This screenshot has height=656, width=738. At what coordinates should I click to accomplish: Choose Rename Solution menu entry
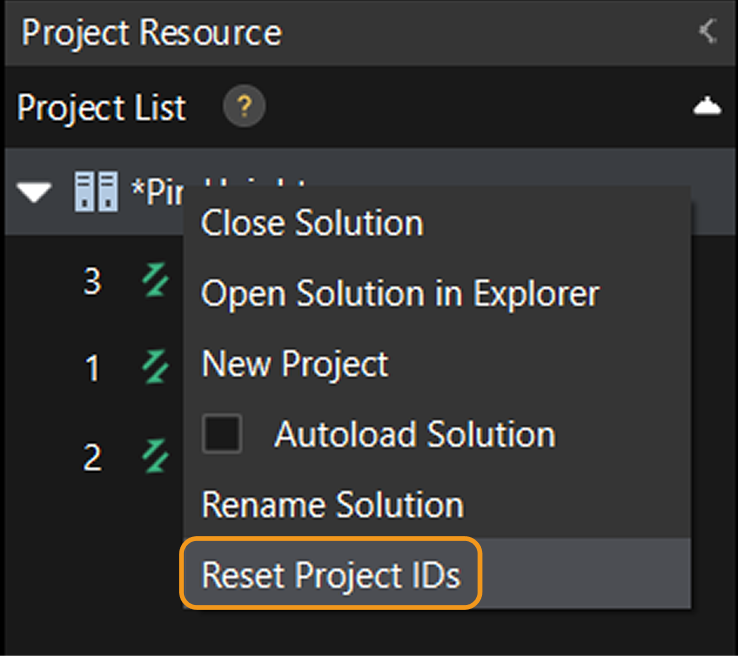332,504
